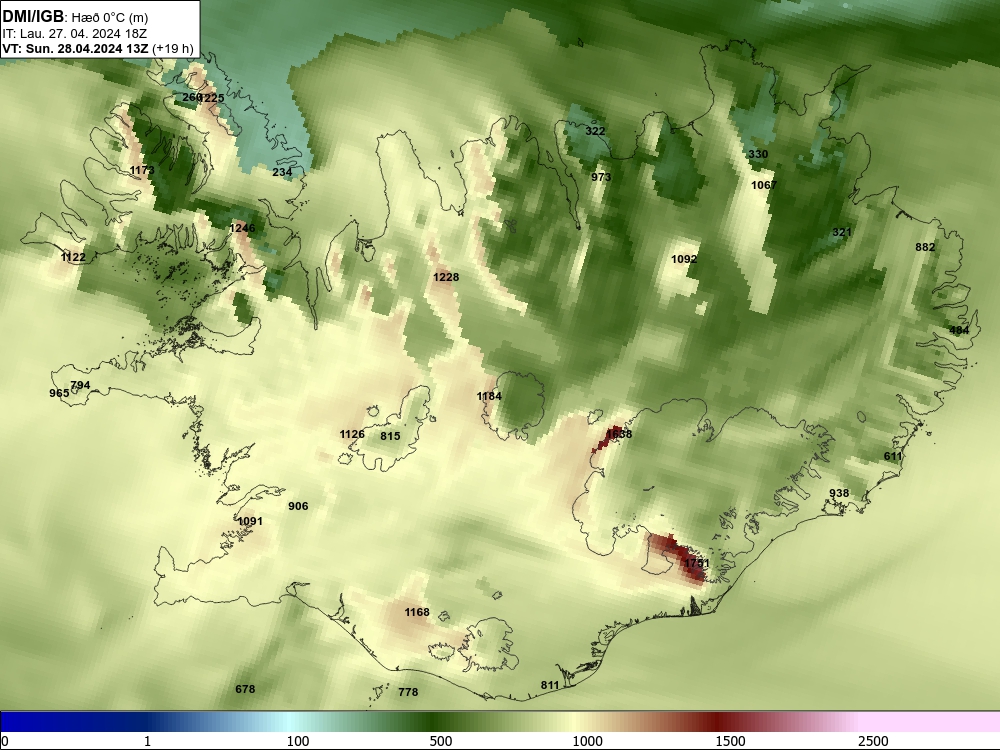Click the 234 height label
Screen dimensions: 1000x750
pos(282,172)
